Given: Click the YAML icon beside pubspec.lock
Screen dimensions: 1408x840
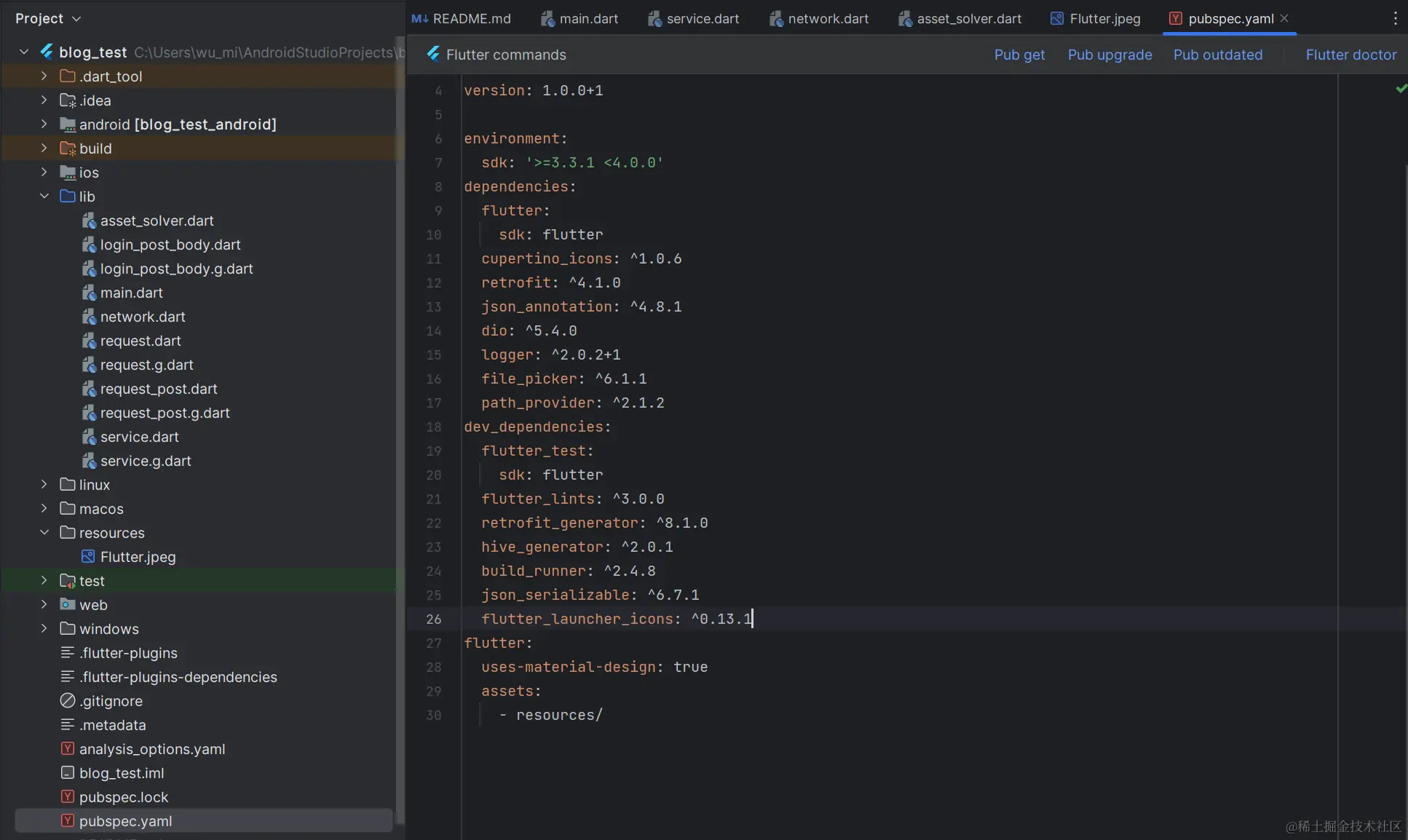Looking at the screenshot, I should pos(67,797).
